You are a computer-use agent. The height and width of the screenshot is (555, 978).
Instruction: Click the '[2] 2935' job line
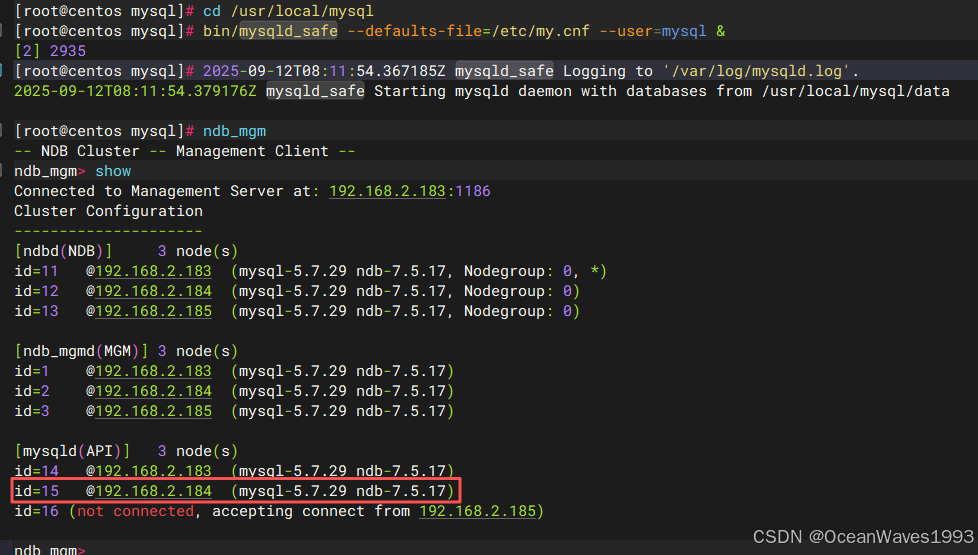[x=50, y=51]
